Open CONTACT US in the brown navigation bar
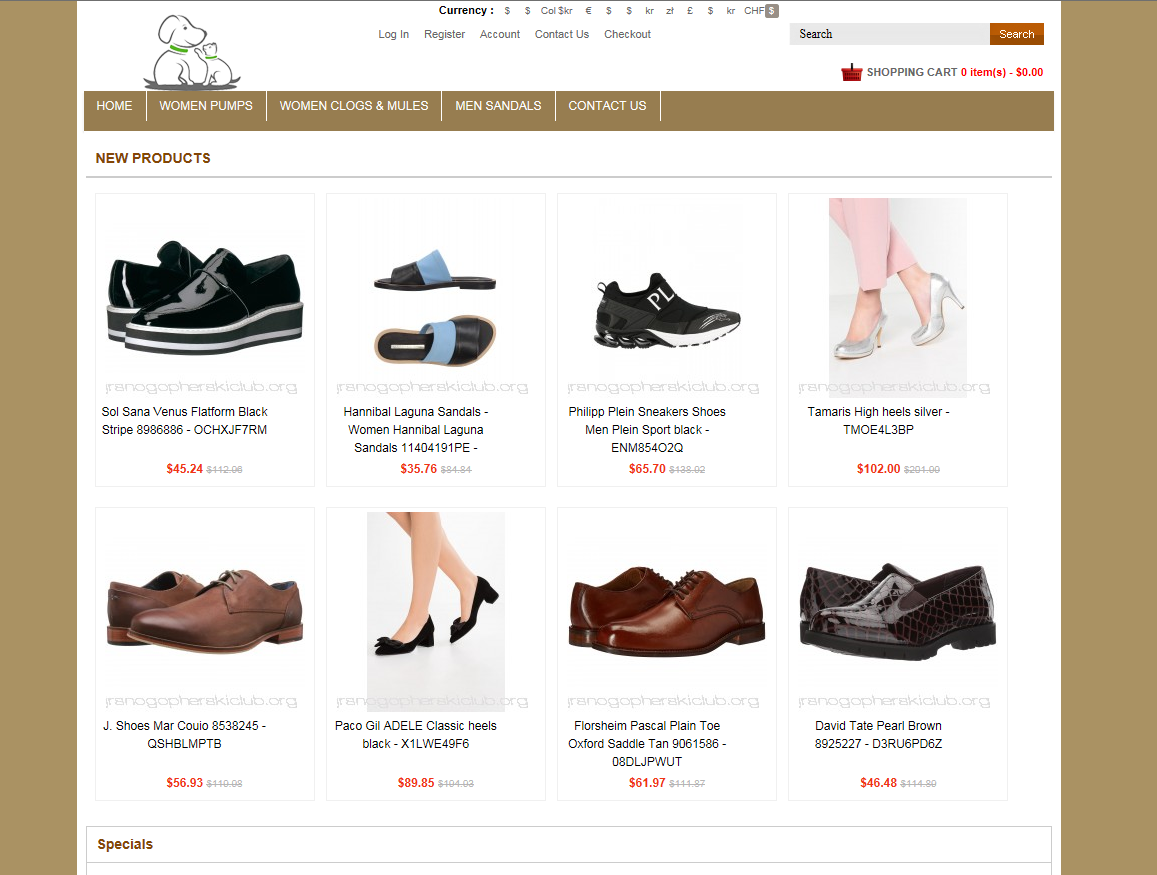1157x875 pixels. click(607, 106)
